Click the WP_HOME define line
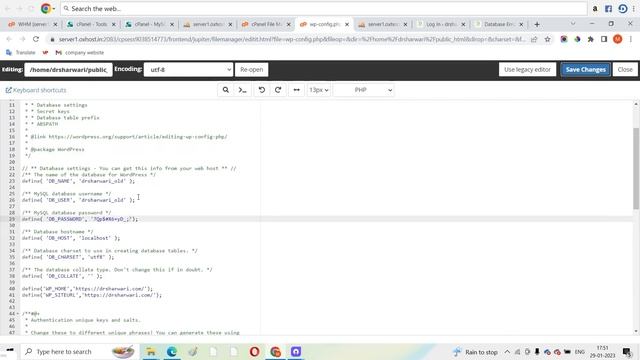 pos(87,289)
